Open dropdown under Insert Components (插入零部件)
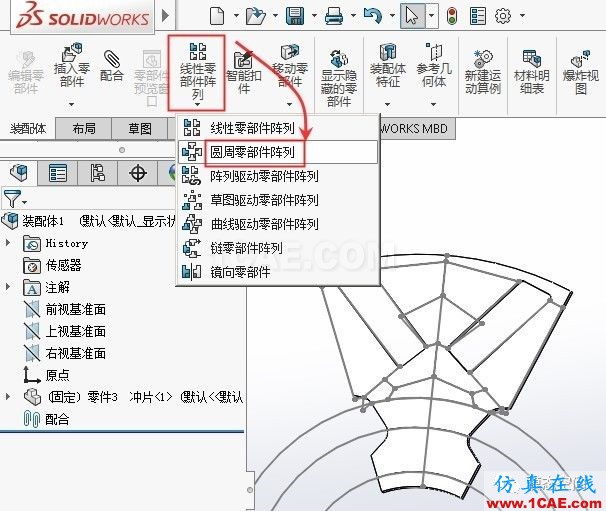Image resolution: width=606 pixels, height=511 pixels. click(x=71, y=104)
